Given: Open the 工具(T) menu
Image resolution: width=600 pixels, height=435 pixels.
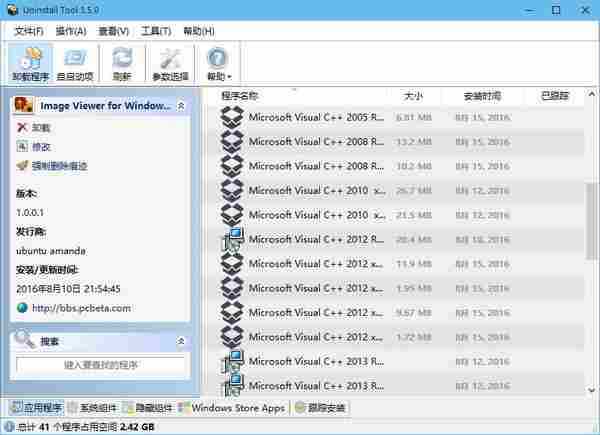Looking at the screenshot, I should coord(155,31).
